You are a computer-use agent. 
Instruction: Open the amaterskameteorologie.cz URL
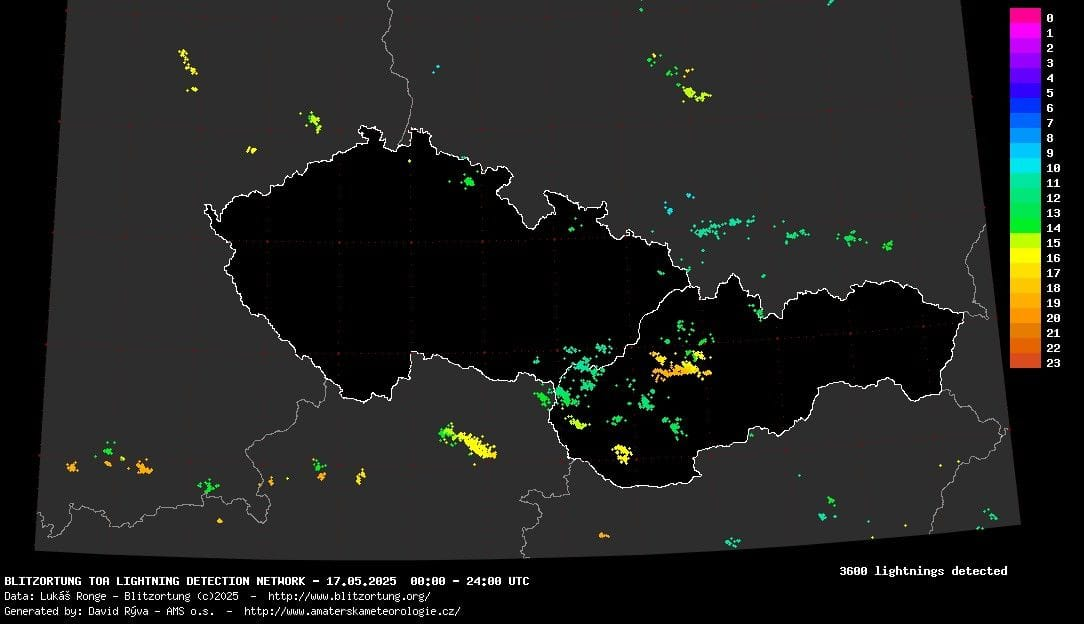click(352, 611)
